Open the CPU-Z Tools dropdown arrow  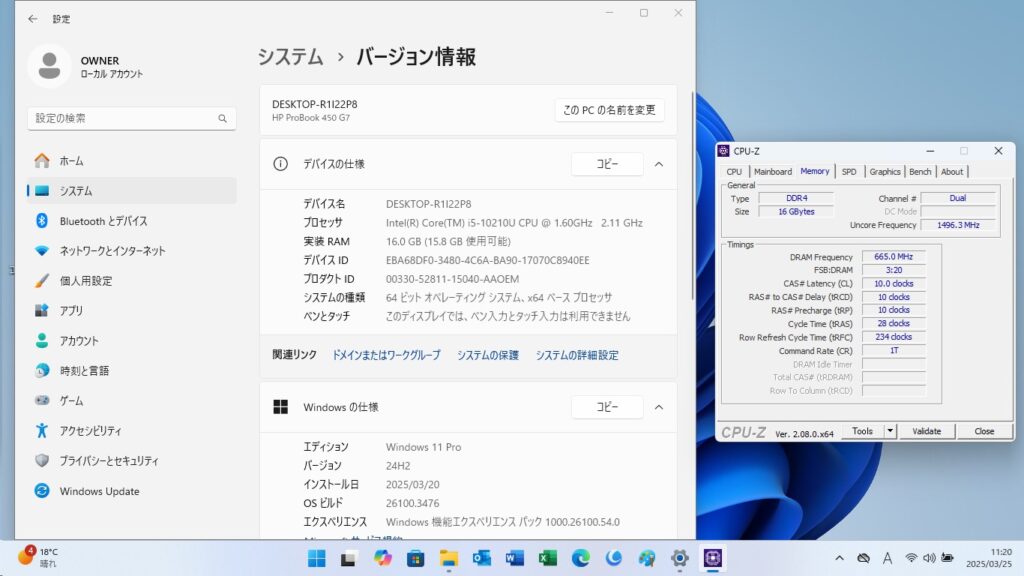pyautogui.click(x=890, y=431)
